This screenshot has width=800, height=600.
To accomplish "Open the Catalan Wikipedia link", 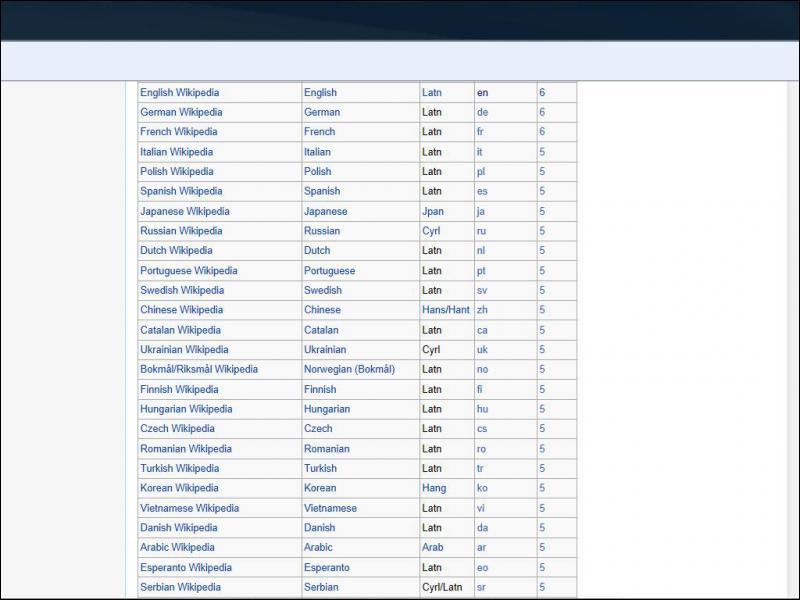I will click(181, 330).
